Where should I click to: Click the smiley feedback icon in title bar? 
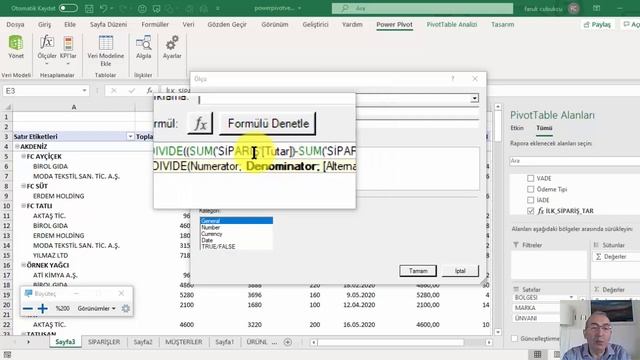click(142, 8)
